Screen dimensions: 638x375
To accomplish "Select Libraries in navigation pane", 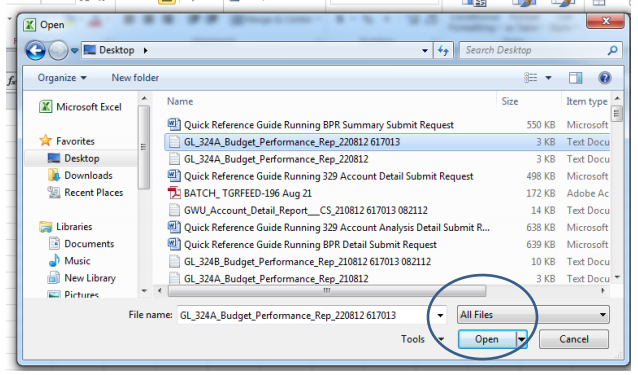I will click(x=66, y=227).
